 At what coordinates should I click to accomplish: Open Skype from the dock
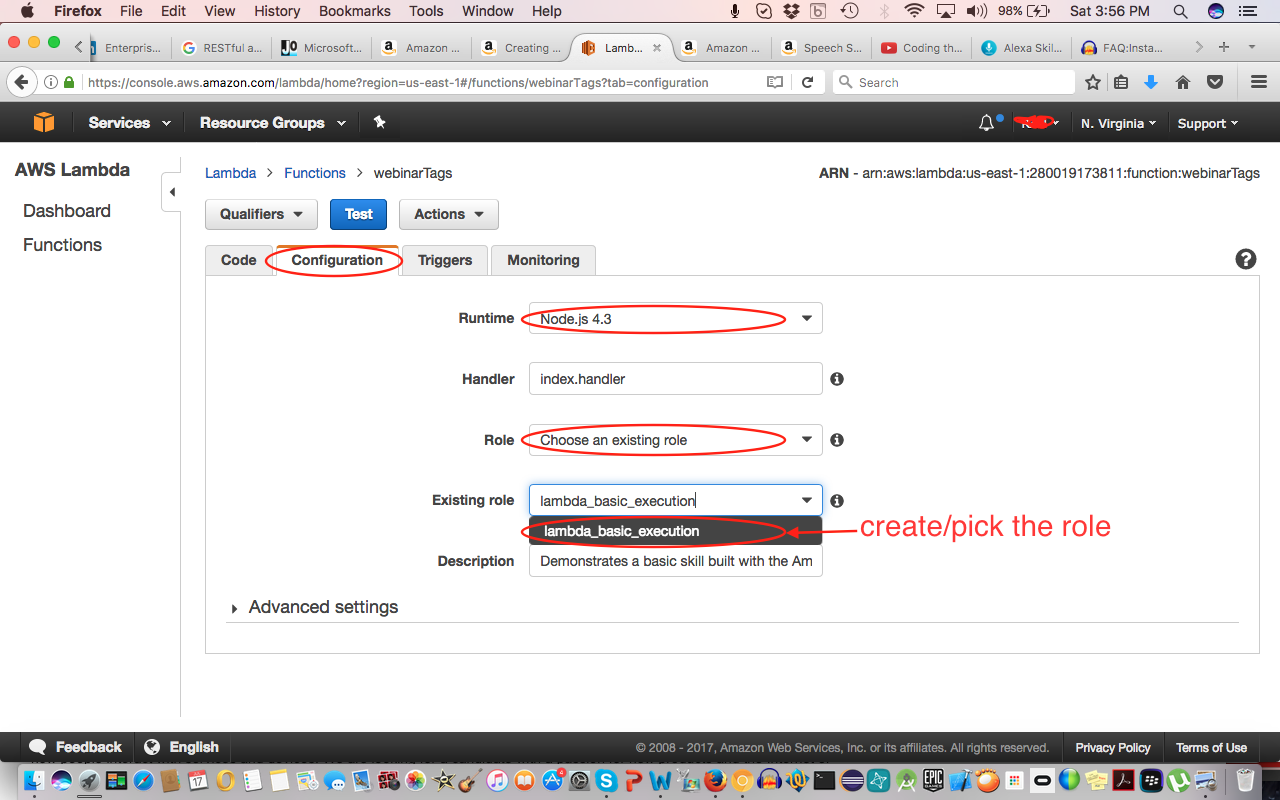[x=606, y=782]
